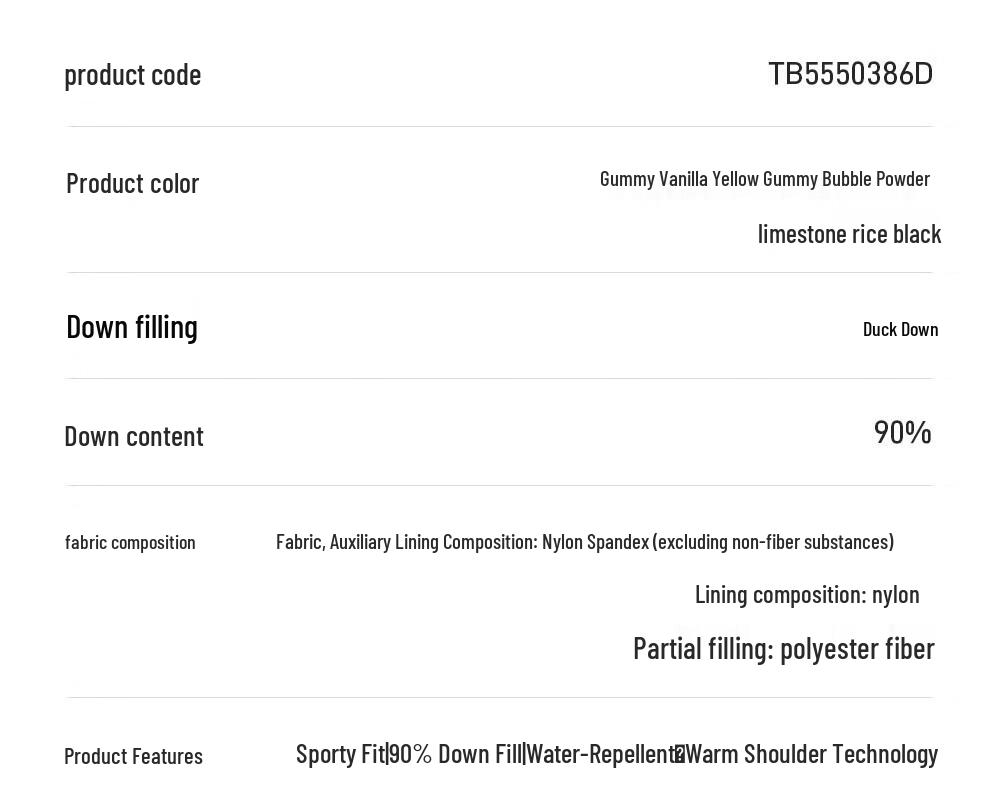
Task: Select the "Gummy Vanilla Yellow" color name
Action: click(x=679, y=179)
